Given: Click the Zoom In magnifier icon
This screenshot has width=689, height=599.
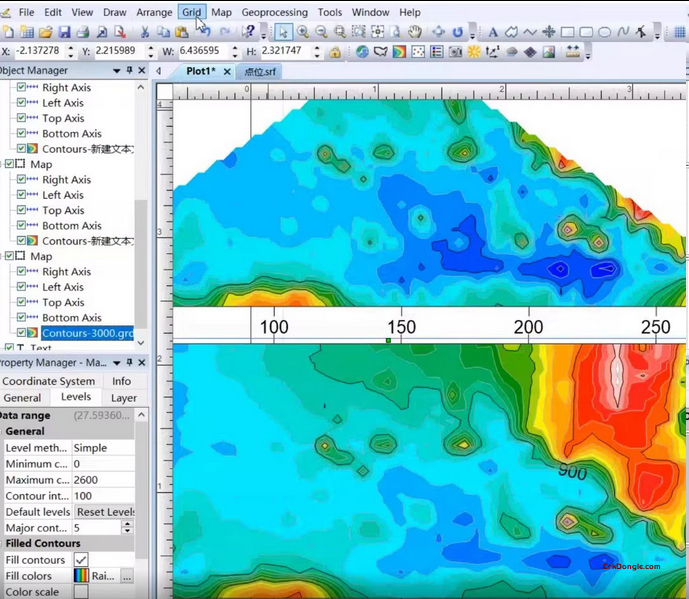Looking at the screenshot, I should [x=304, y=32].
